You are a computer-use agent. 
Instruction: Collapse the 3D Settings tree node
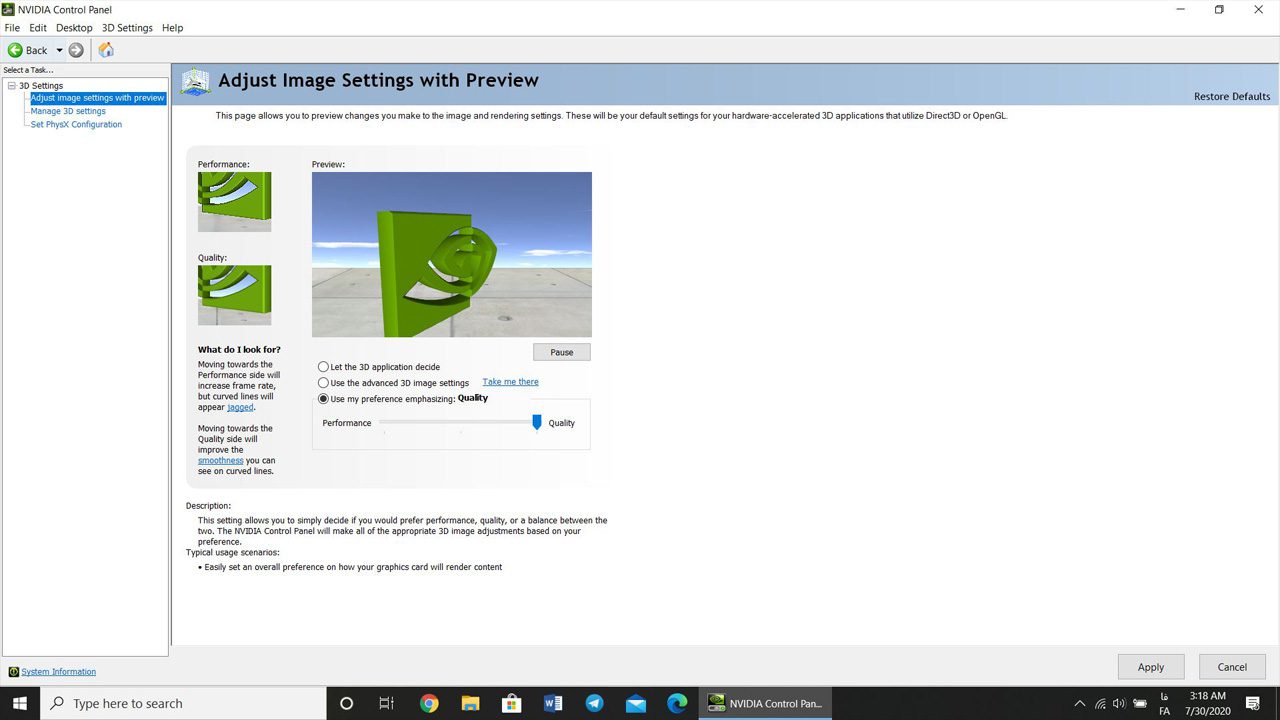click(x=11, y=86)
